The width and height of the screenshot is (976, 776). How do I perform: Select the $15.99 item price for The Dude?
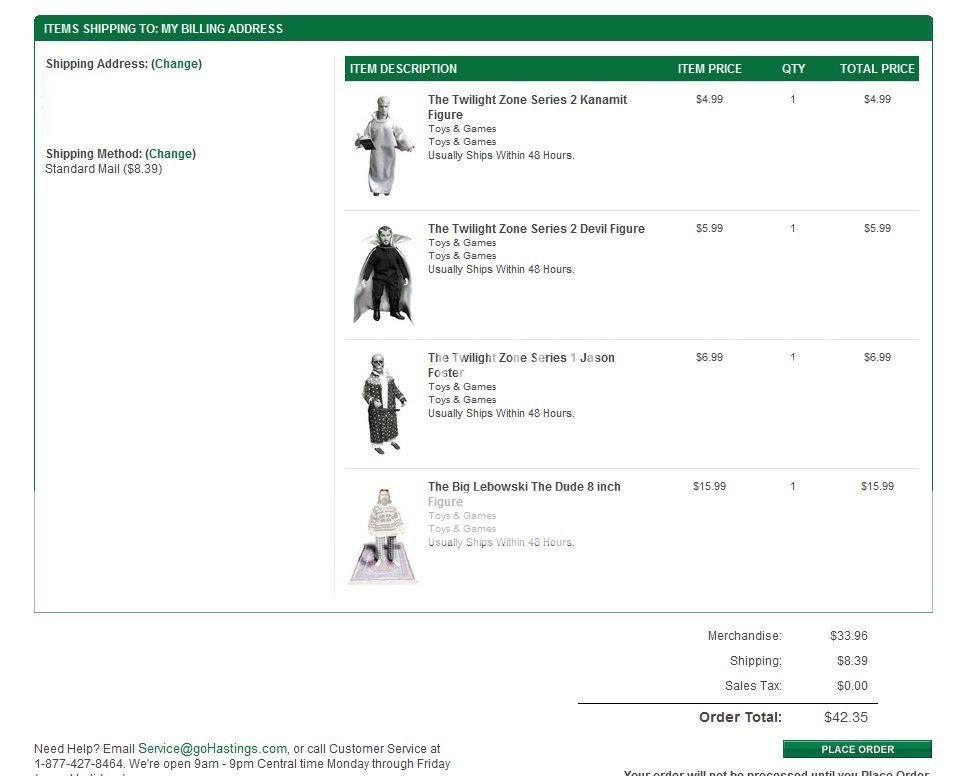pos(710,486)
